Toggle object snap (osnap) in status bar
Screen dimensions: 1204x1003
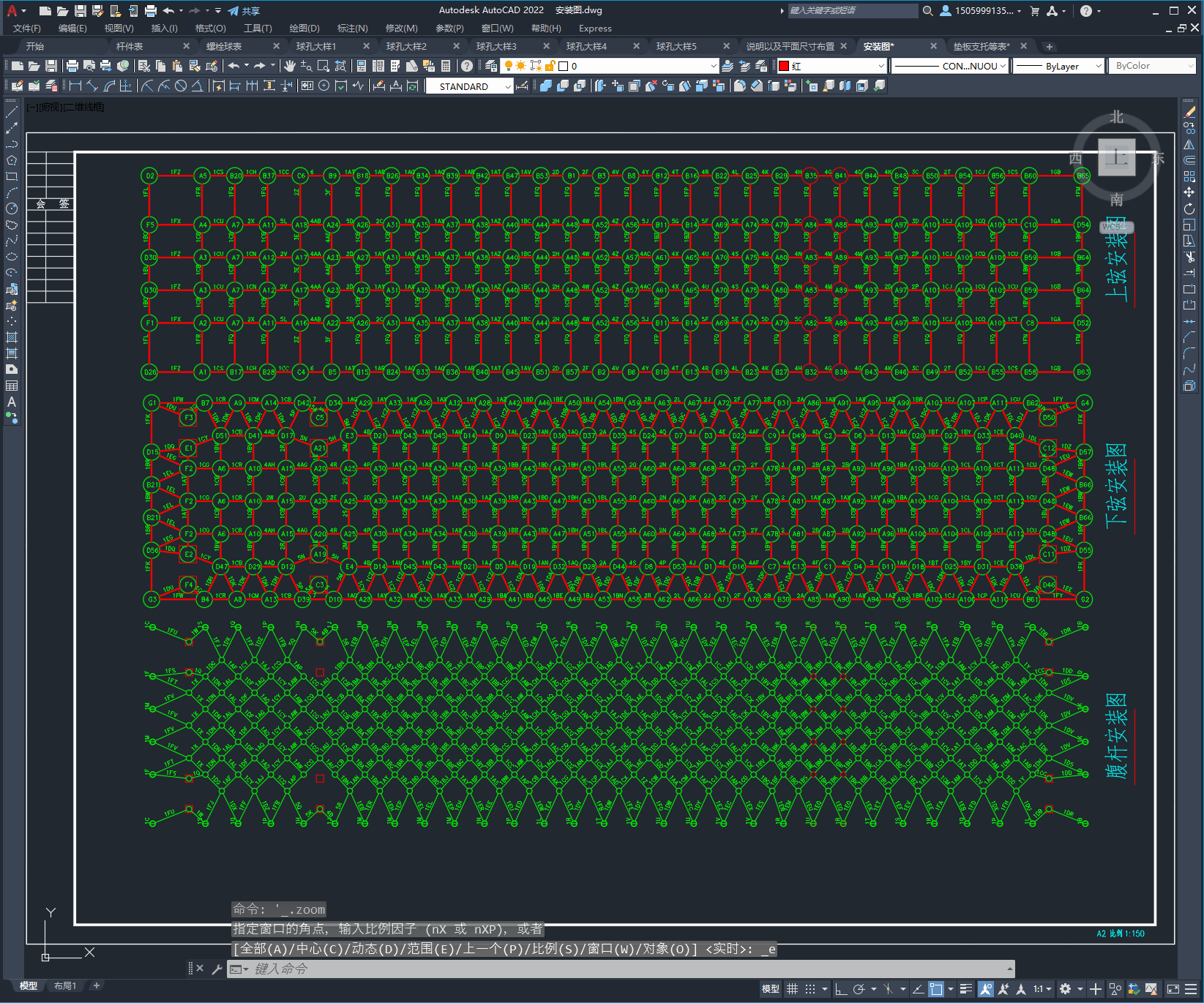[x=936, y=989]
